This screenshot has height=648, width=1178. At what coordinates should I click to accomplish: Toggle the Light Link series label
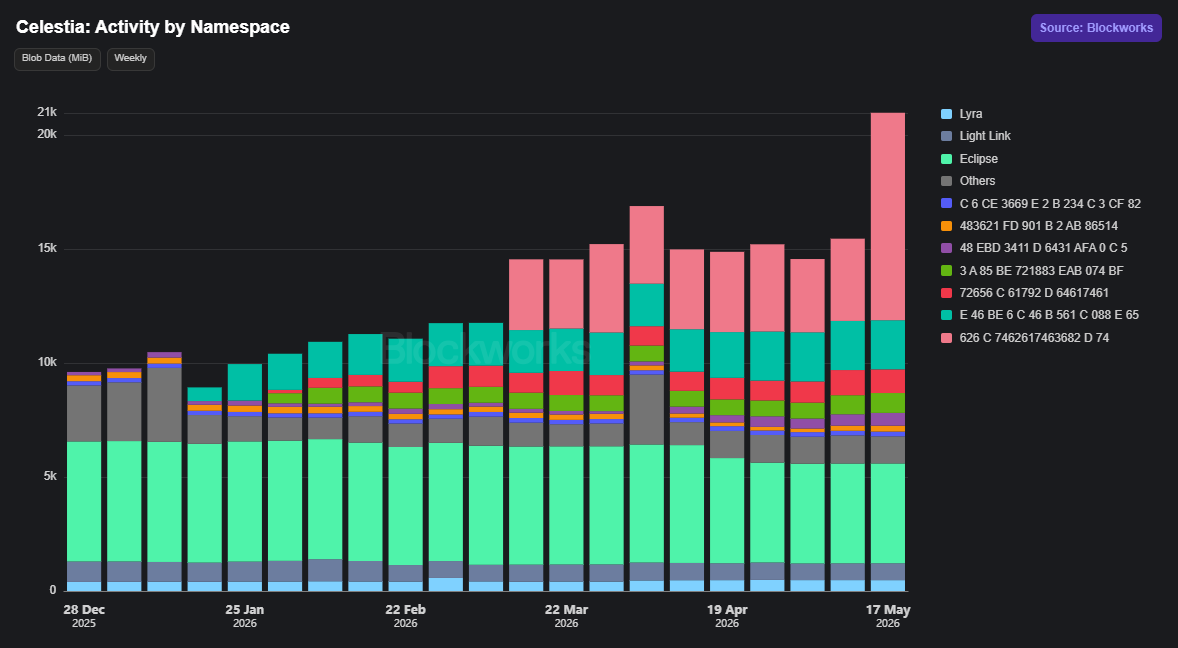[x=985, y=136]
